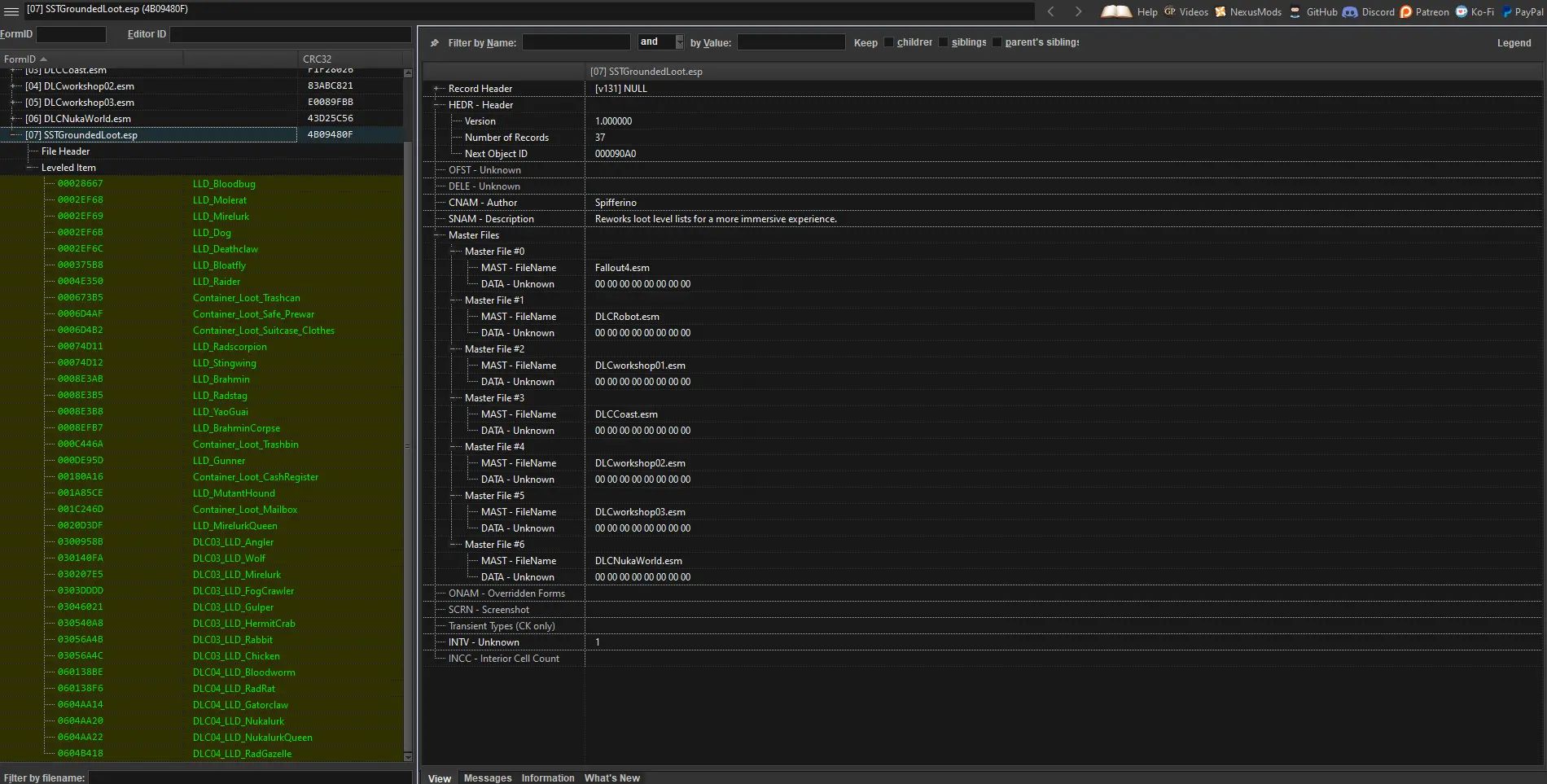The image size is (1547, 784).
Task: Check the parent's siblings checkbox
Action: [x=997, y=42]
